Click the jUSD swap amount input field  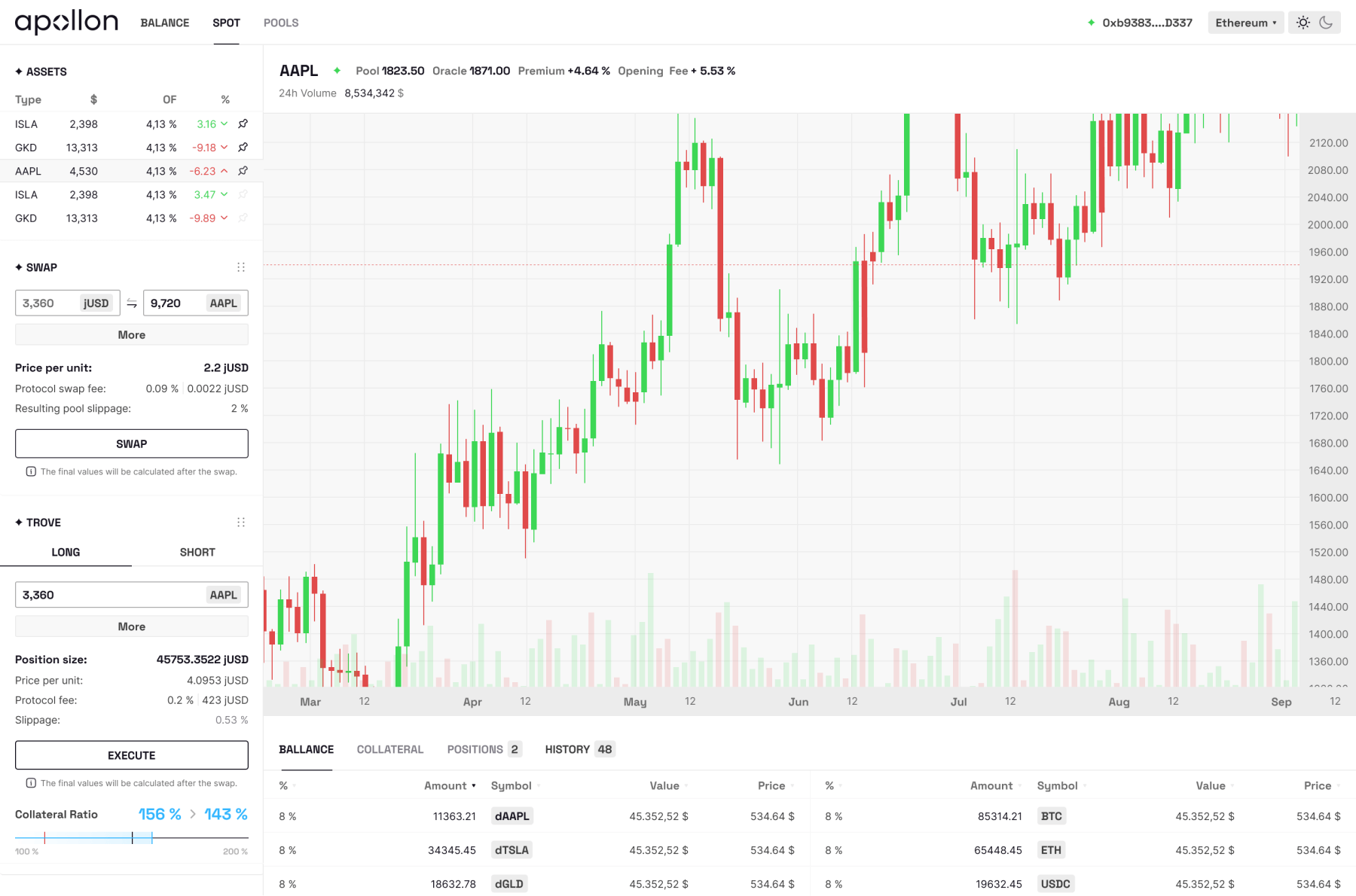(68, 303)
